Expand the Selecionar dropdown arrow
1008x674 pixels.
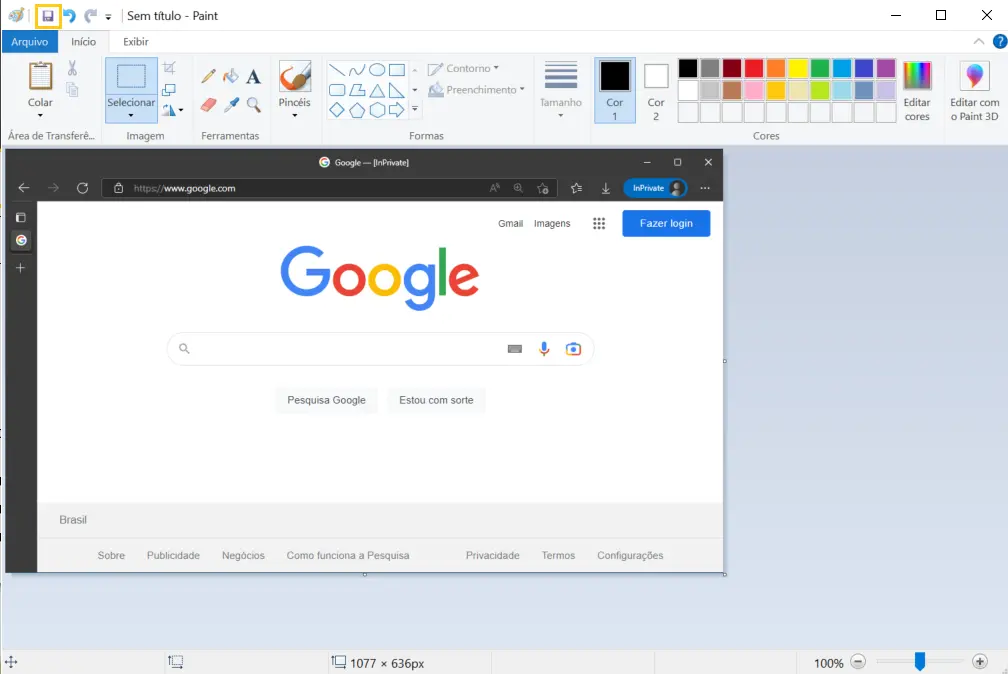131,116
